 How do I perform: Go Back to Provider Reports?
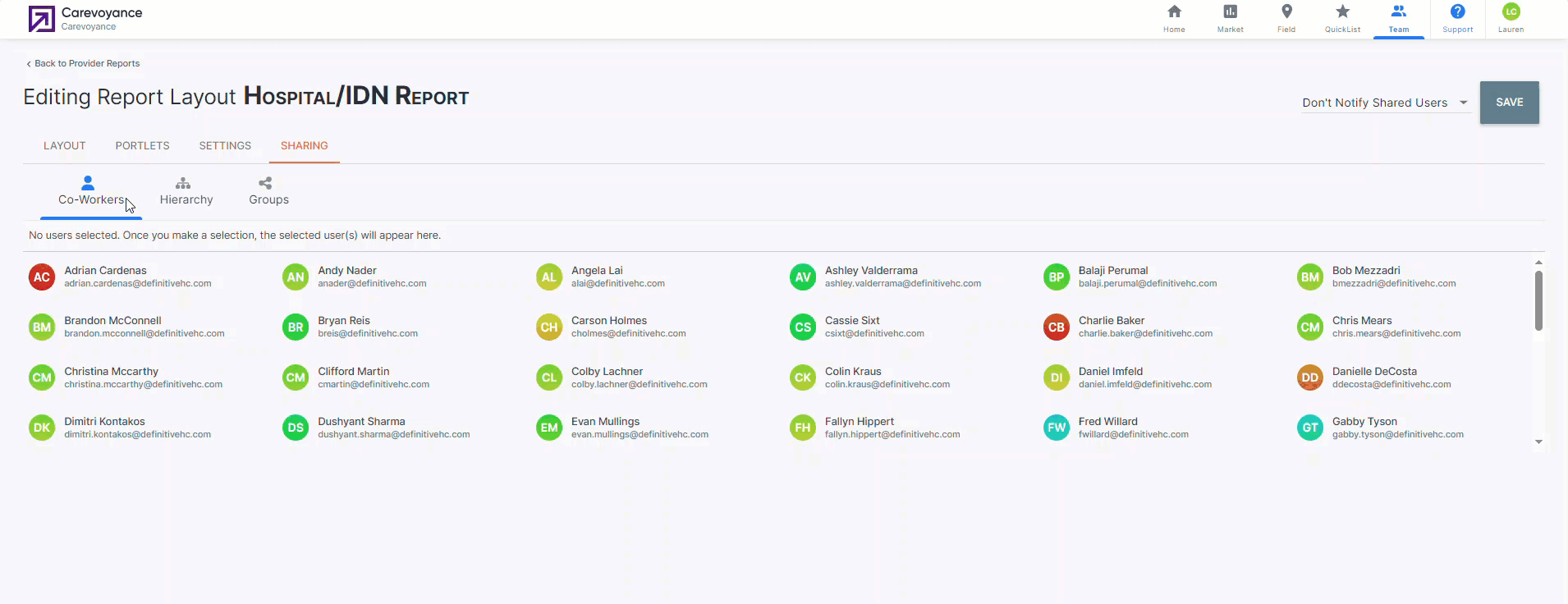tap(83, 63)
